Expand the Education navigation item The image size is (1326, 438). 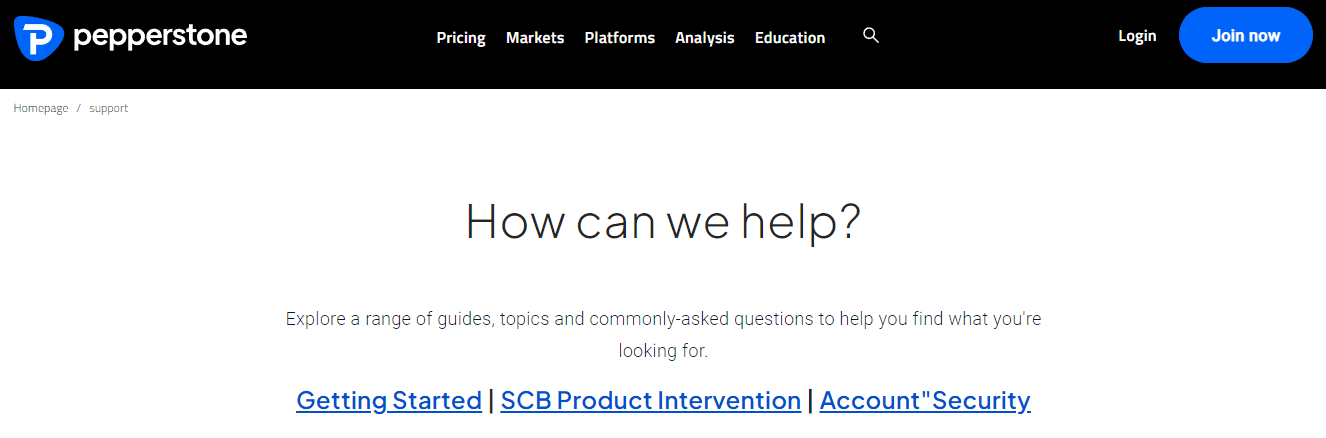(790, 38)
